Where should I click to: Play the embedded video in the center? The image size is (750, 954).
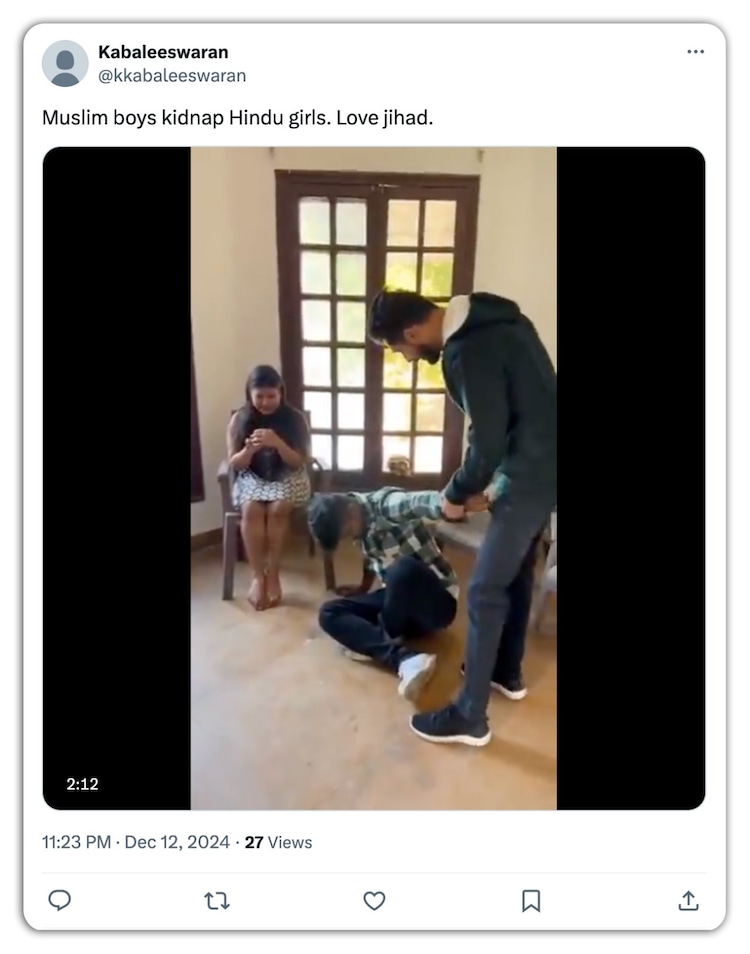374,478
